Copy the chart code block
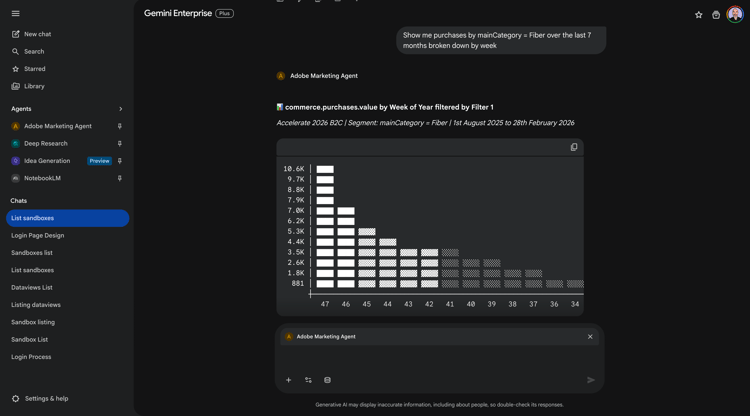The image size is (750, 416). pos(574,147)
